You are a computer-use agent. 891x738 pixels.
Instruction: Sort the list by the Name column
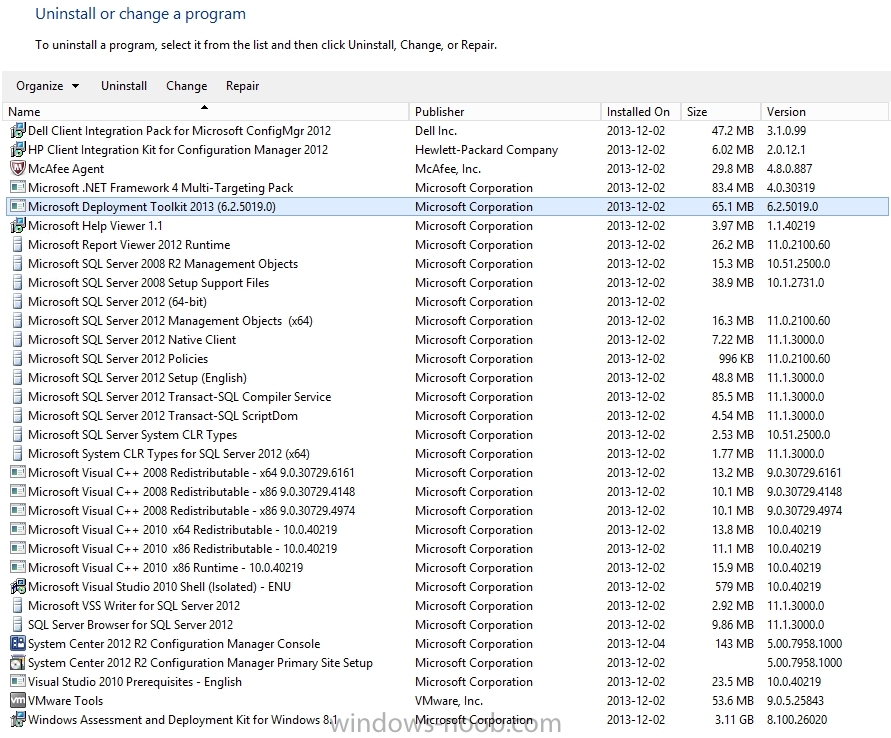(206, 111)
